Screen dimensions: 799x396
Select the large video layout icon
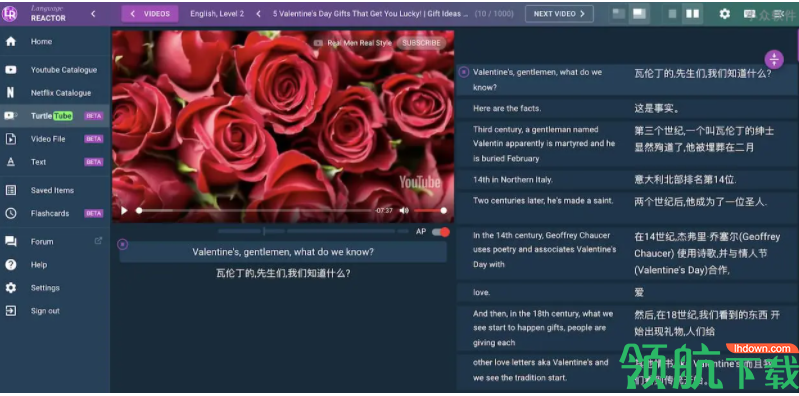pos(639,14)
